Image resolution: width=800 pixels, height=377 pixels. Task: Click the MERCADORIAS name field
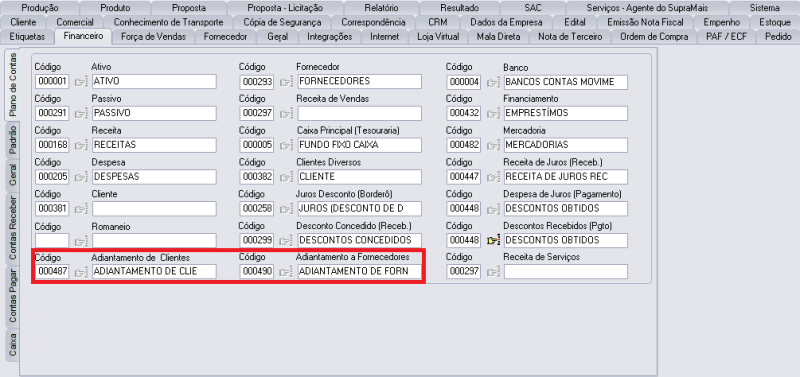[566, 145]
